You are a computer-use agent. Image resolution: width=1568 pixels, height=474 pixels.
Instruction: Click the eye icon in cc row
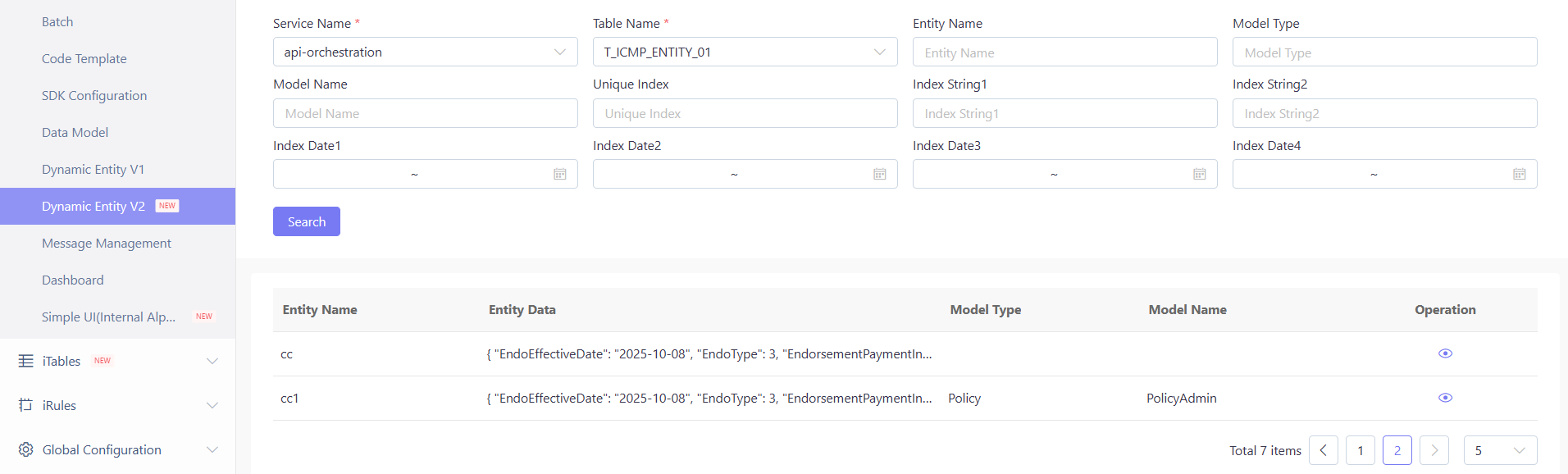coord(1445,353)
